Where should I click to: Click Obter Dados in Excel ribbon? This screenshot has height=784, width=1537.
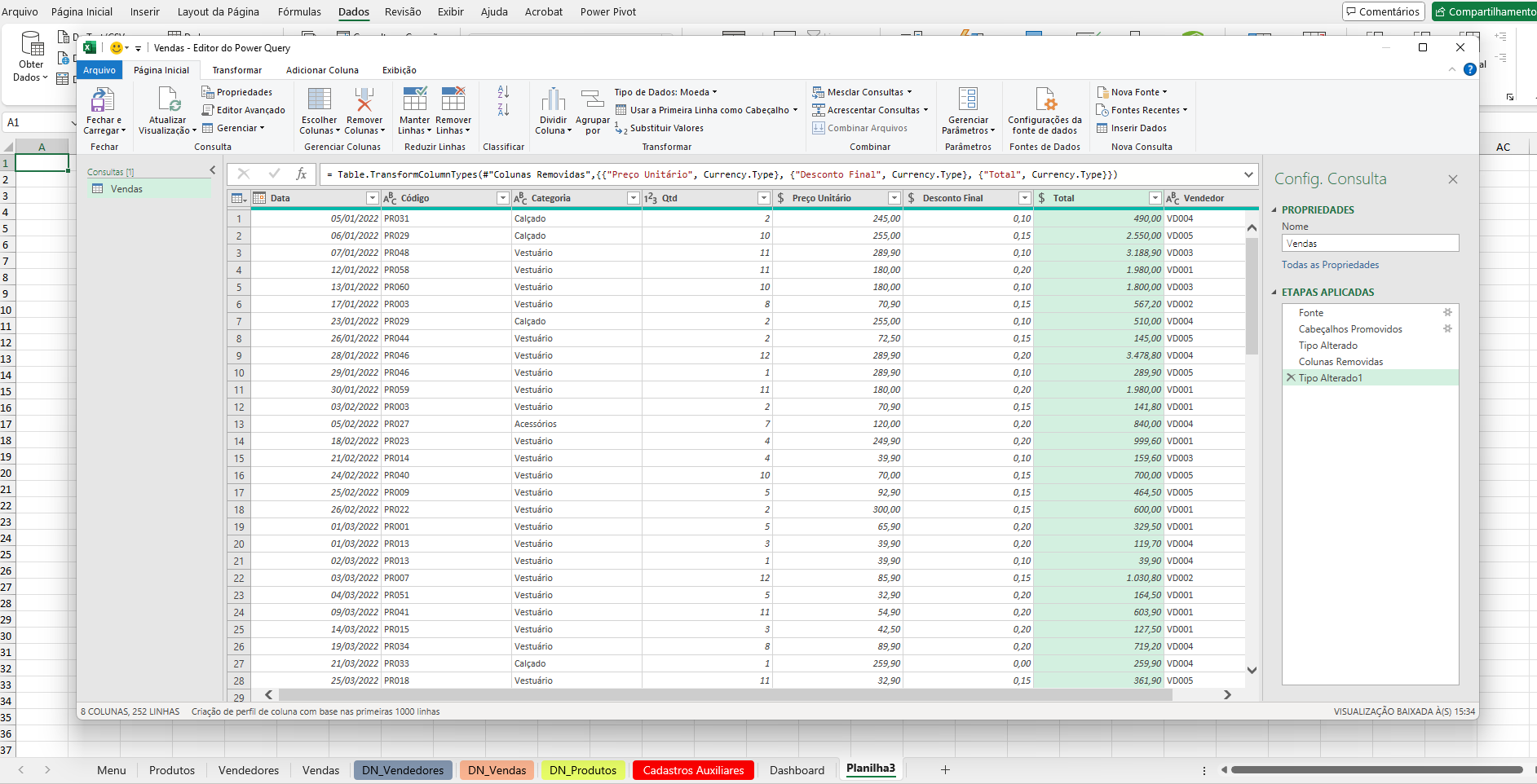(31, 57)
